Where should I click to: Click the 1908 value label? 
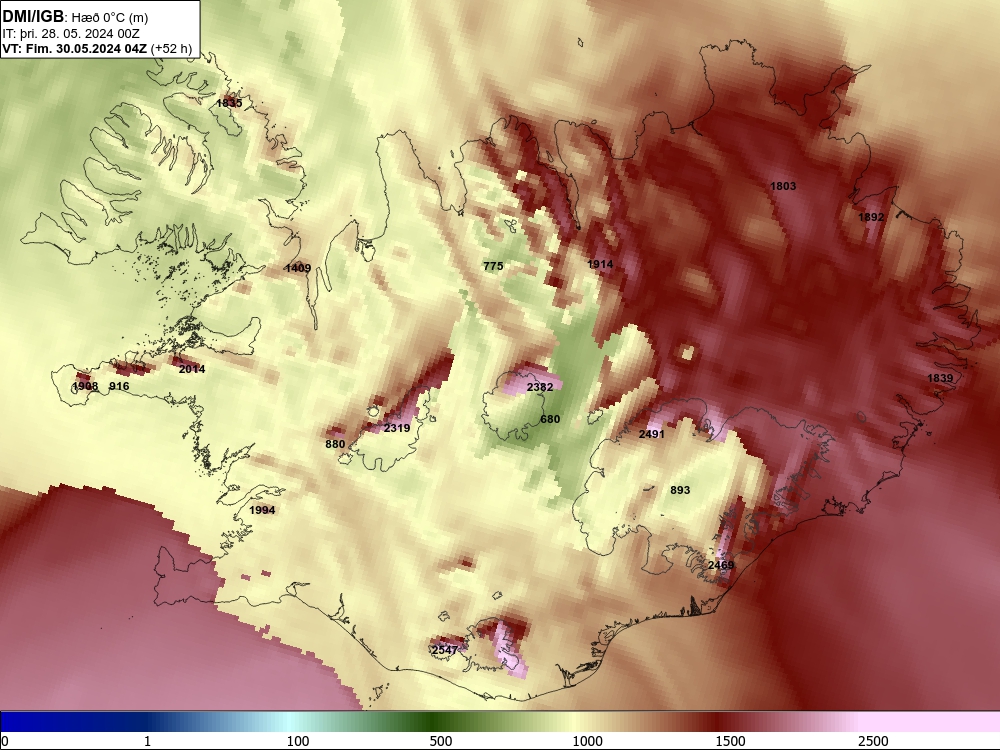[x=85, y=386]
